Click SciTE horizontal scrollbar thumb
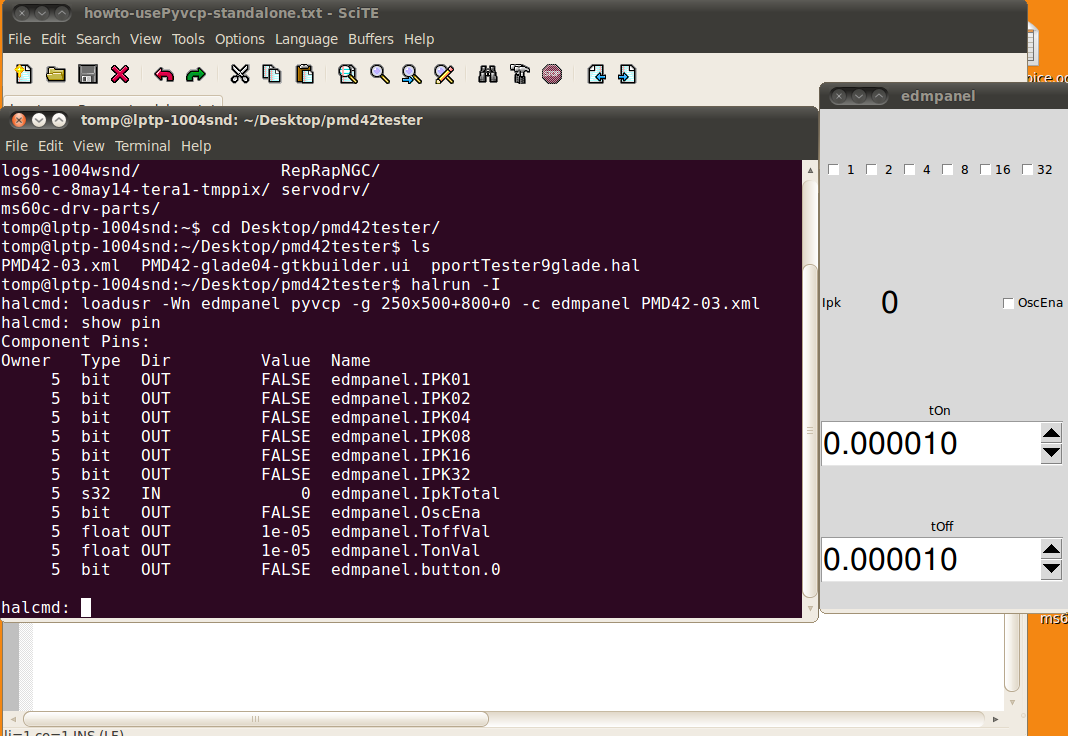This screenshot has height=736, width=1068. pos(255,719)
